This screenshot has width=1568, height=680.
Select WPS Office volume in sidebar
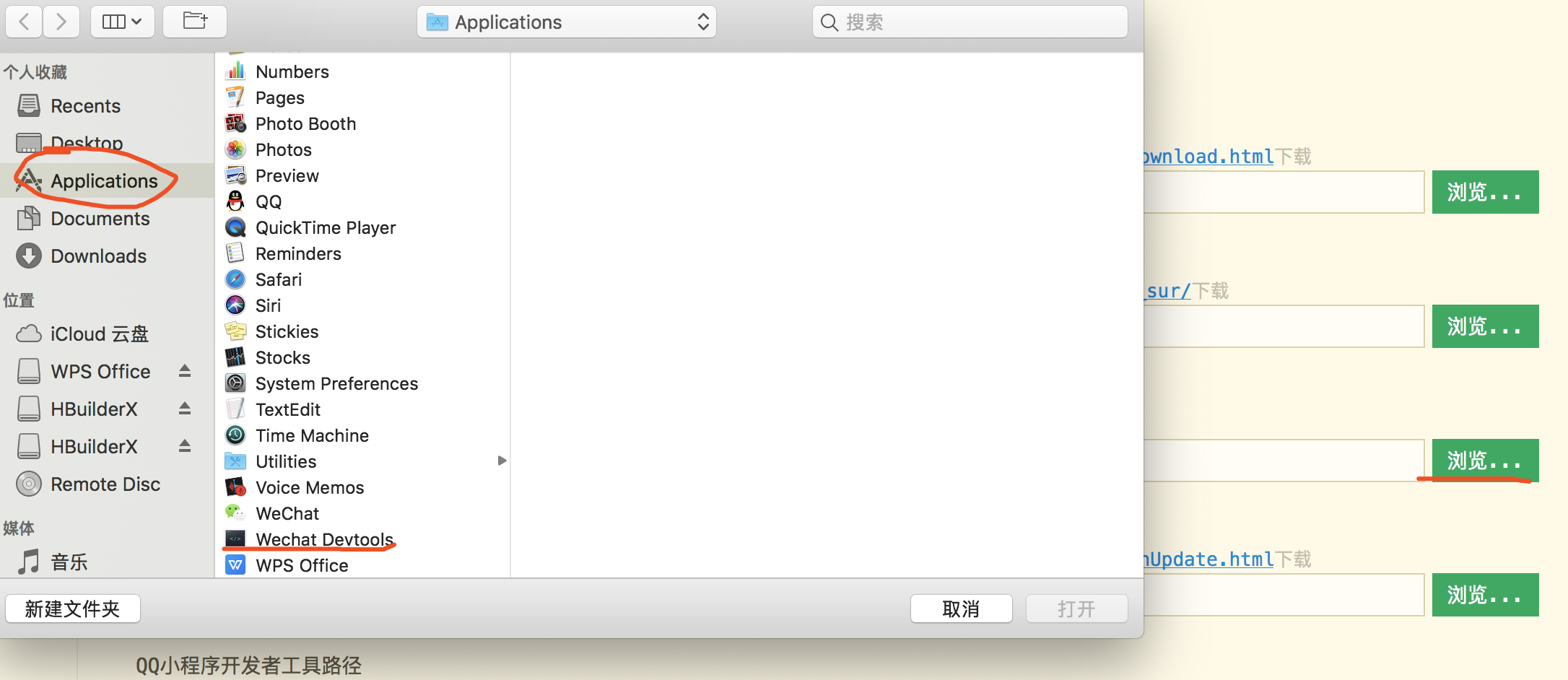coord(84,371)
